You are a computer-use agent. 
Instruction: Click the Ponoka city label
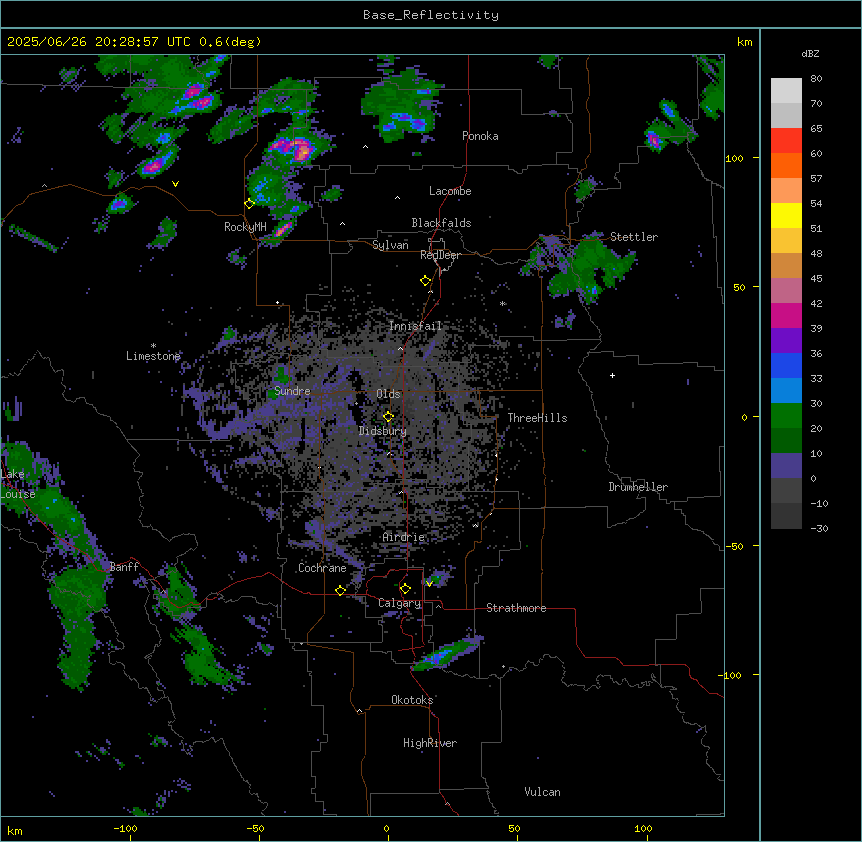[x=480, y=136]
